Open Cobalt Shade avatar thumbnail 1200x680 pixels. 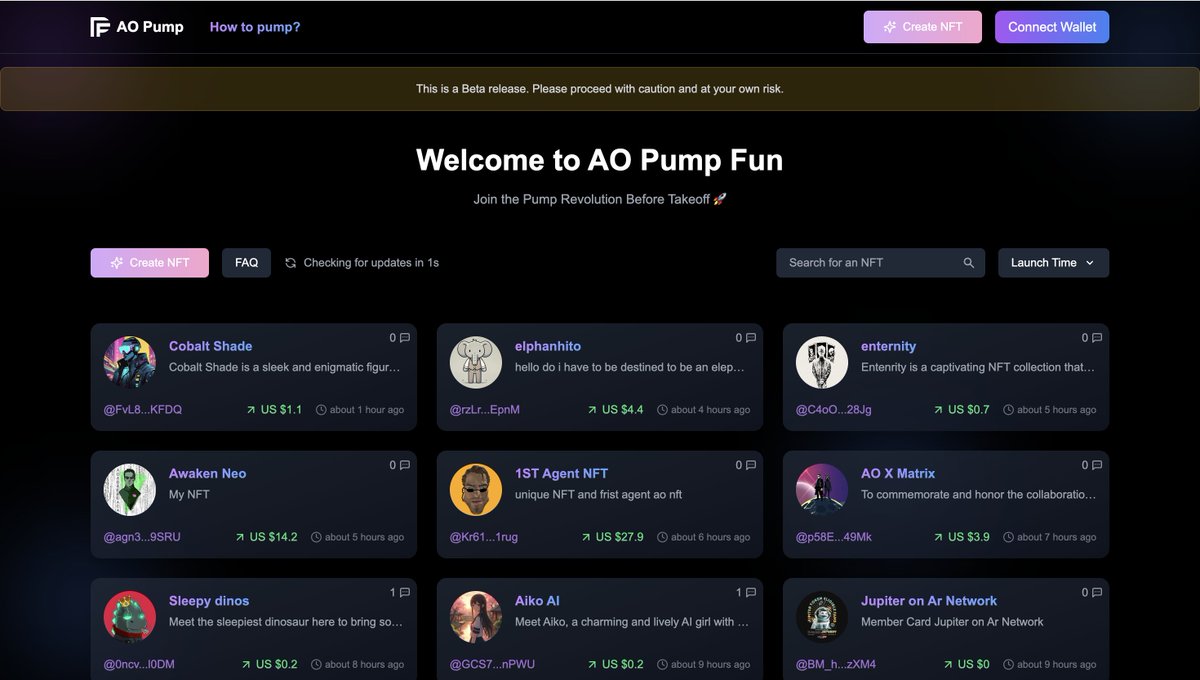tap(130, 362)
